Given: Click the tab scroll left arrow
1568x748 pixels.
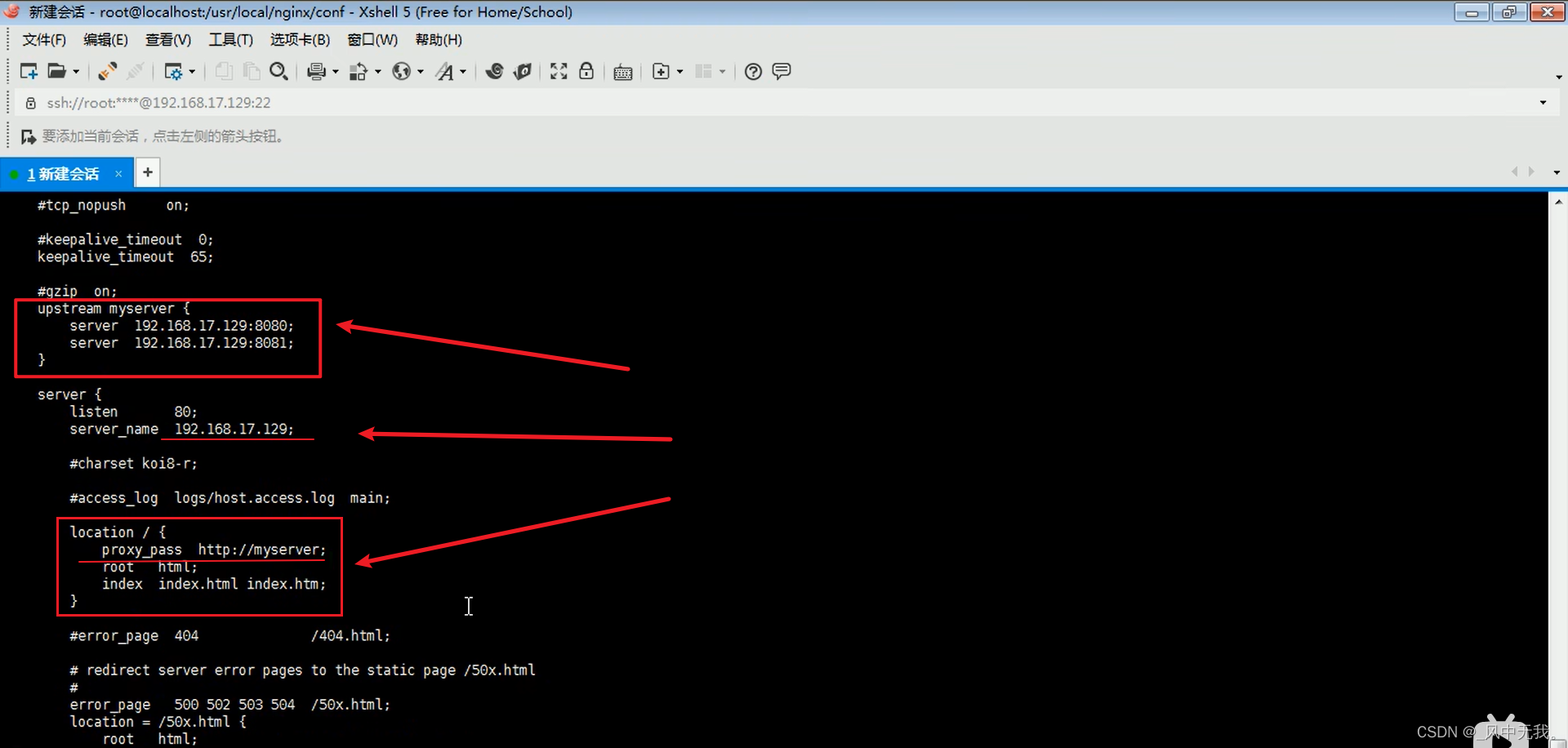Looking at the screenshot, I should (1514, 171).
